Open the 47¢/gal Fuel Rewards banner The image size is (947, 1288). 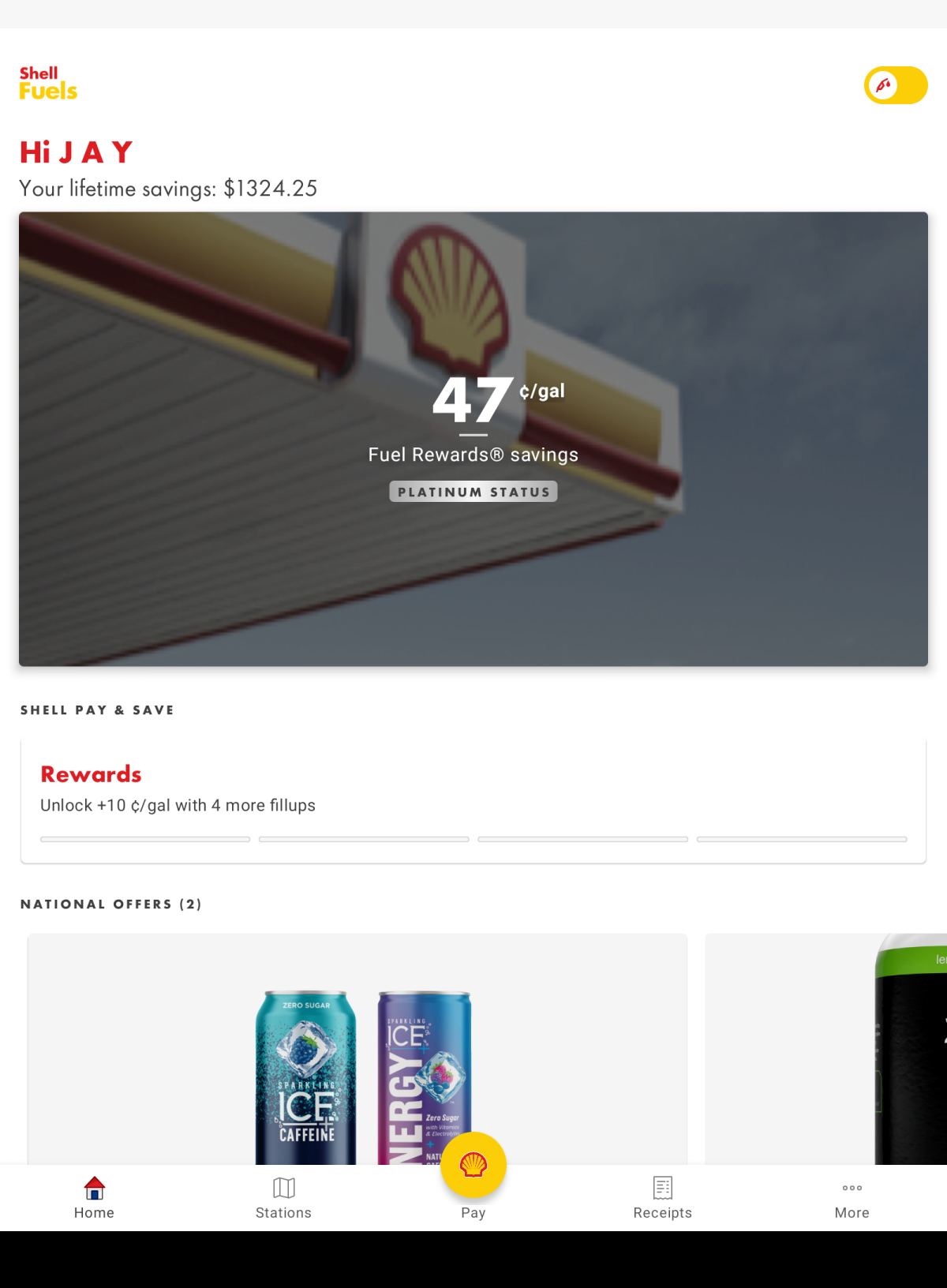[x=473, y=439]
